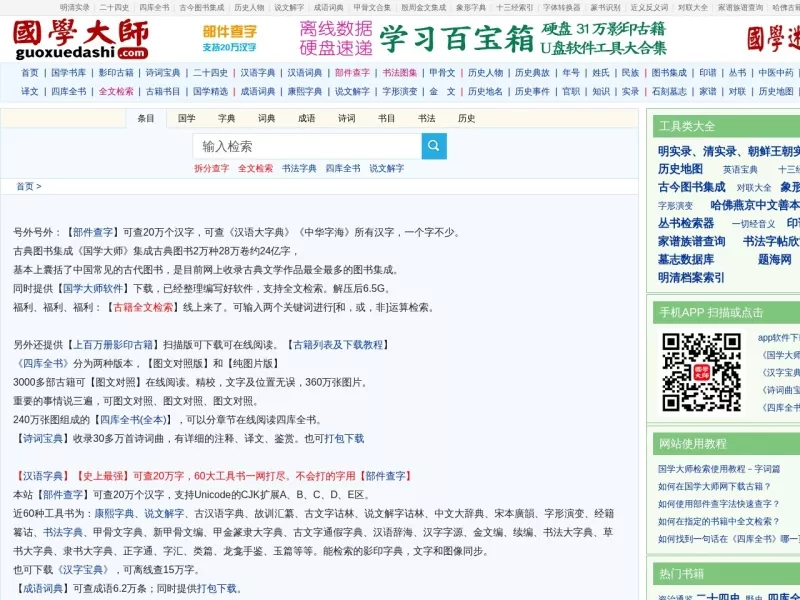Open 四库全书(全本) link in body

tap(133, 420)
